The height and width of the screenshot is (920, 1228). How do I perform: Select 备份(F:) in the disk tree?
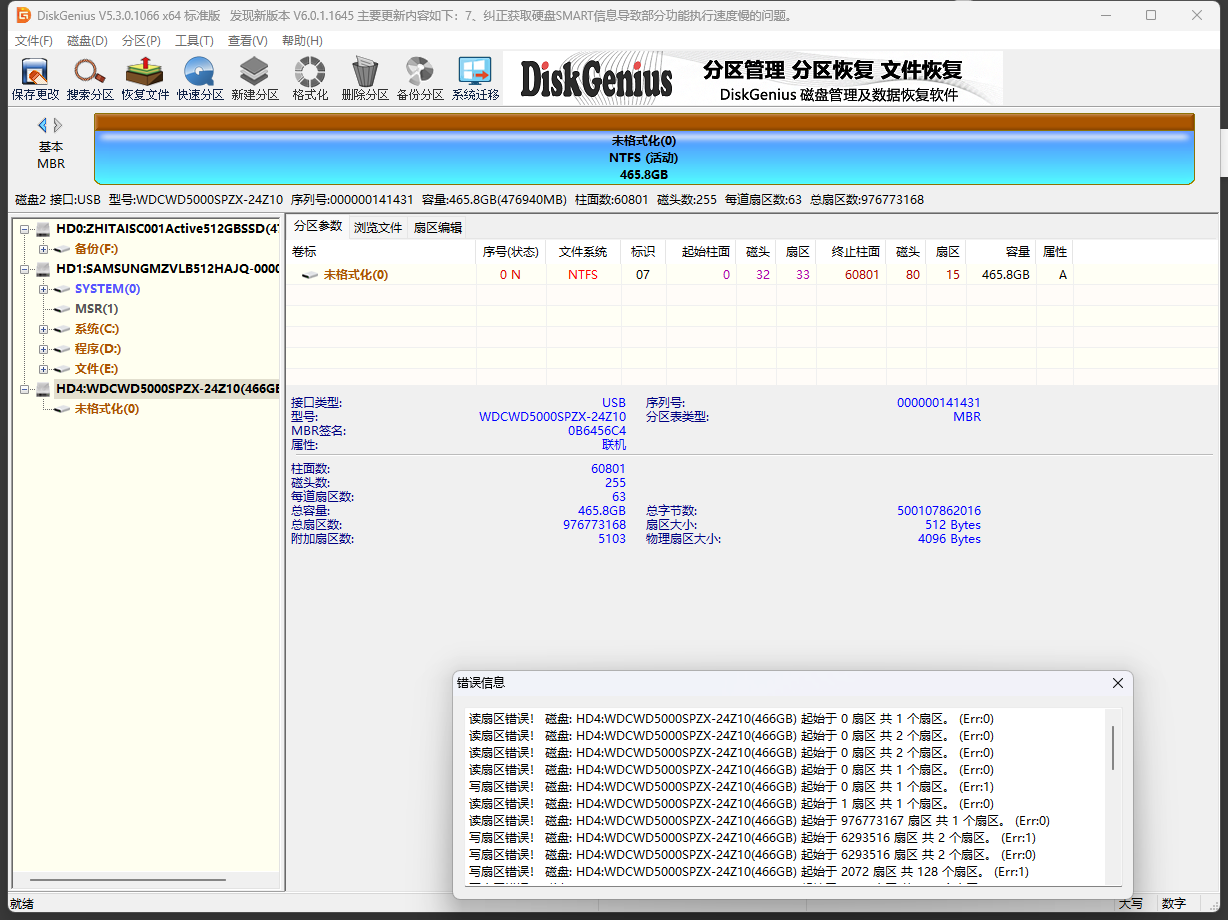click(96, 248)
